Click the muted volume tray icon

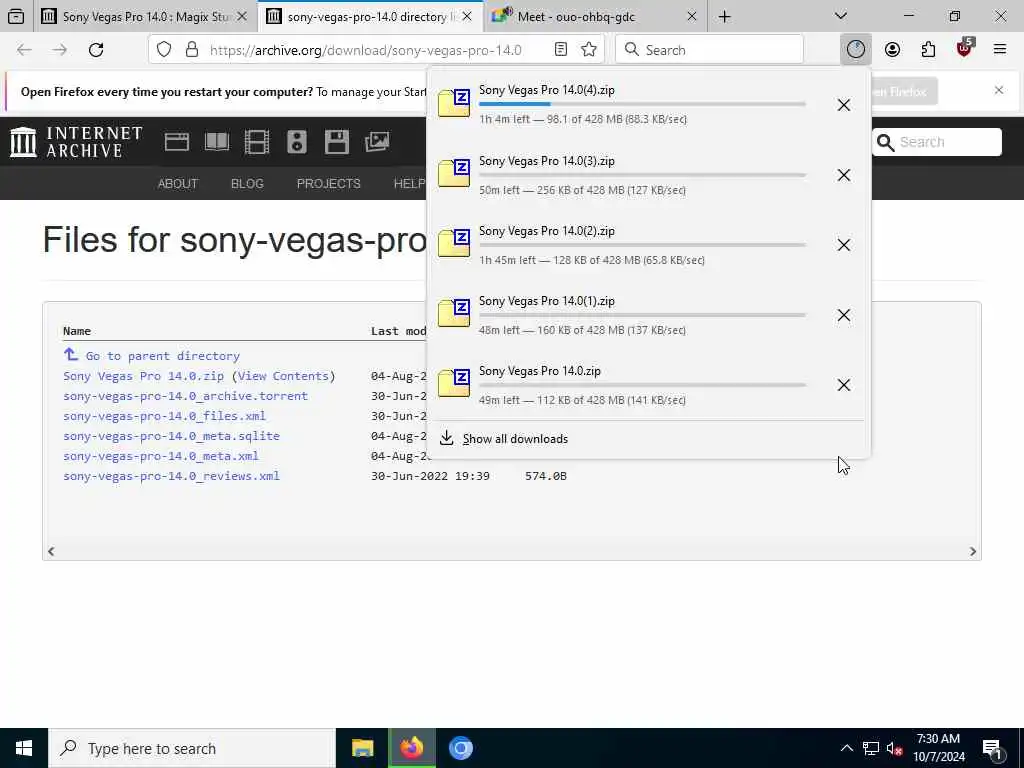[894, 748]
